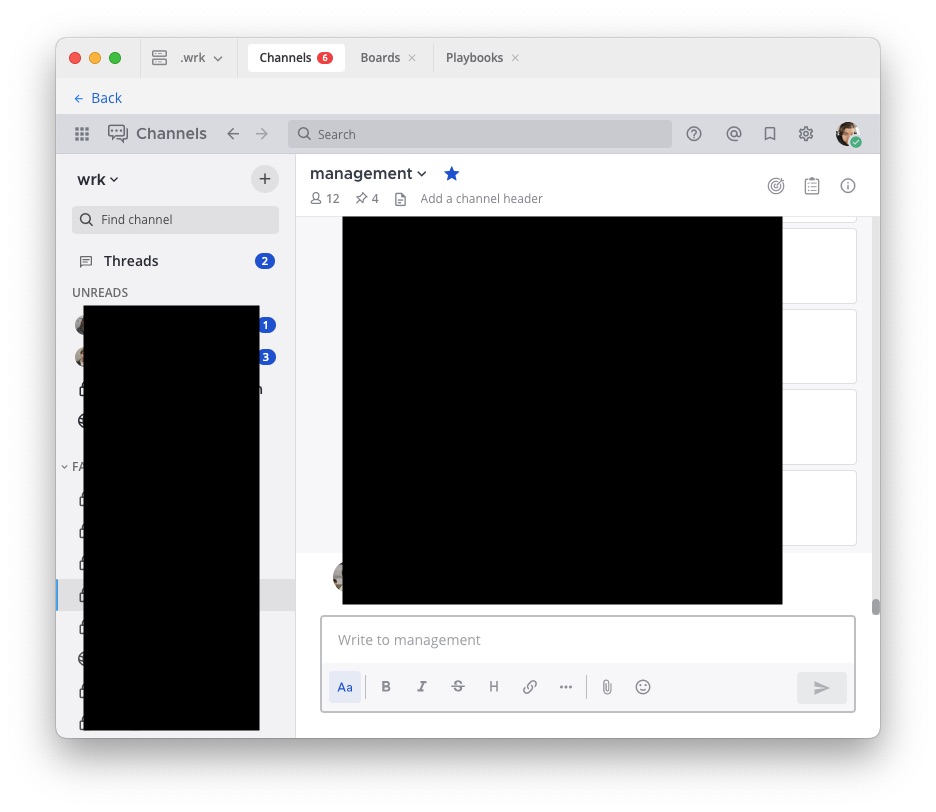Toggle bold formatting
Screen dimensions: 936x812
click(x=385, y=687)
